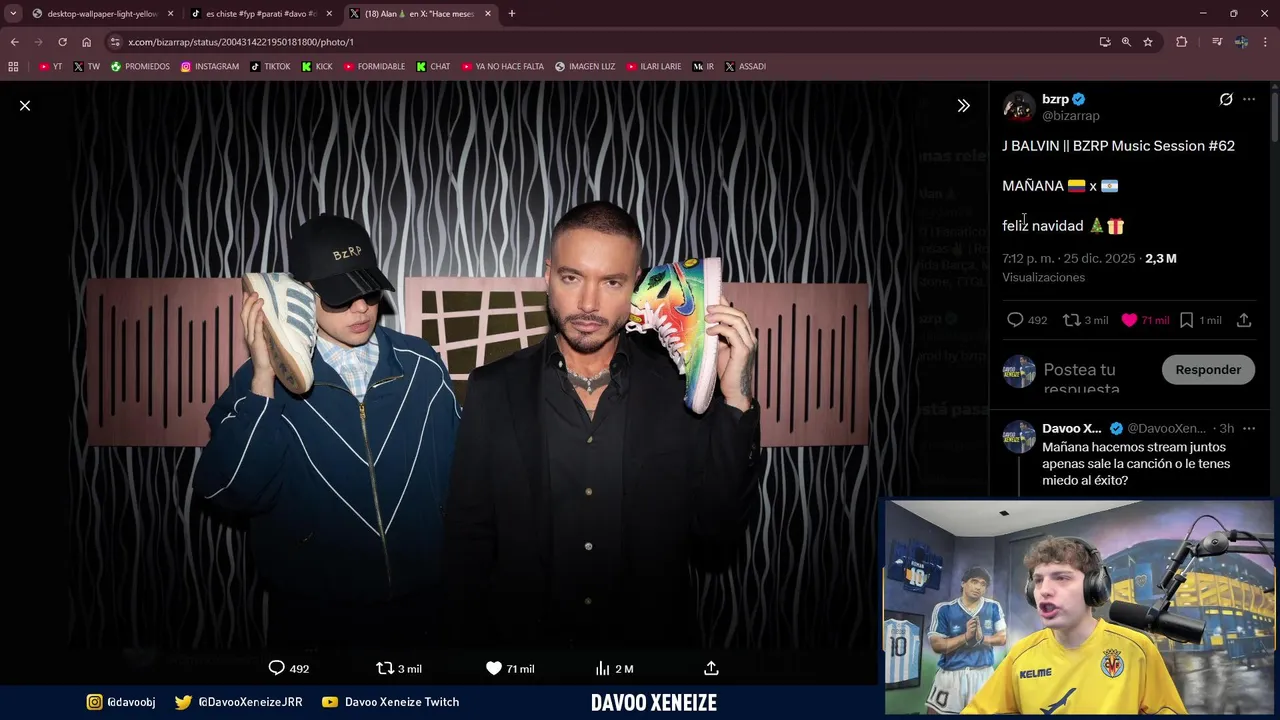Go back with browser back arrow
The width and height of the screenshot is (1280, 720).
point(14,42)
